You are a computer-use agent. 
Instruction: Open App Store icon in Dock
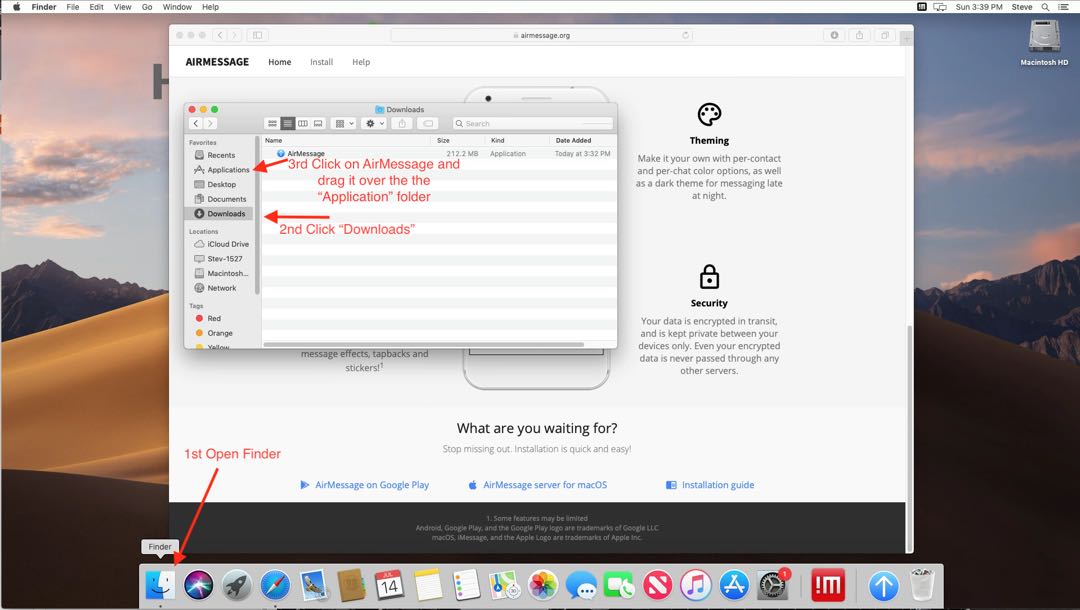coord(734,585)
